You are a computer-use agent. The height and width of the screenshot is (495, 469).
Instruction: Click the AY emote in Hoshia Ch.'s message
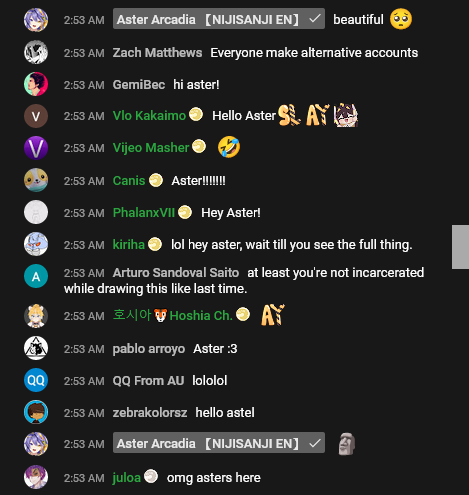(273, 315)
